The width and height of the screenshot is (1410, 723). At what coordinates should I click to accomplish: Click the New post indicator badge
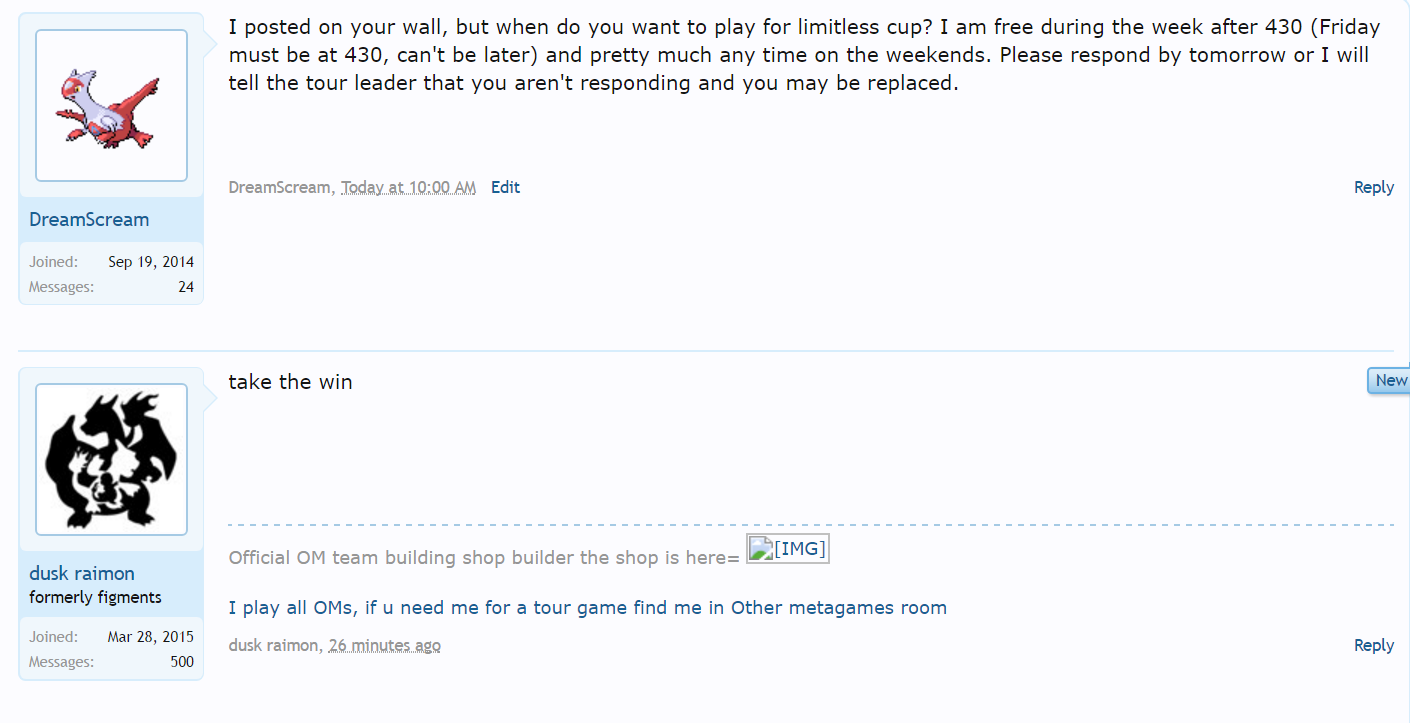coord(1389,380)
